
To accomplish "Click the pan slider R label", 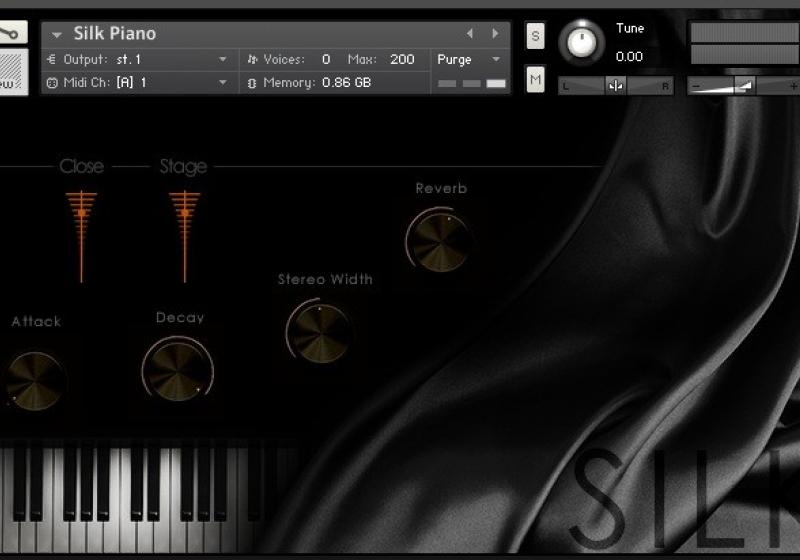I will click(665, 87).
